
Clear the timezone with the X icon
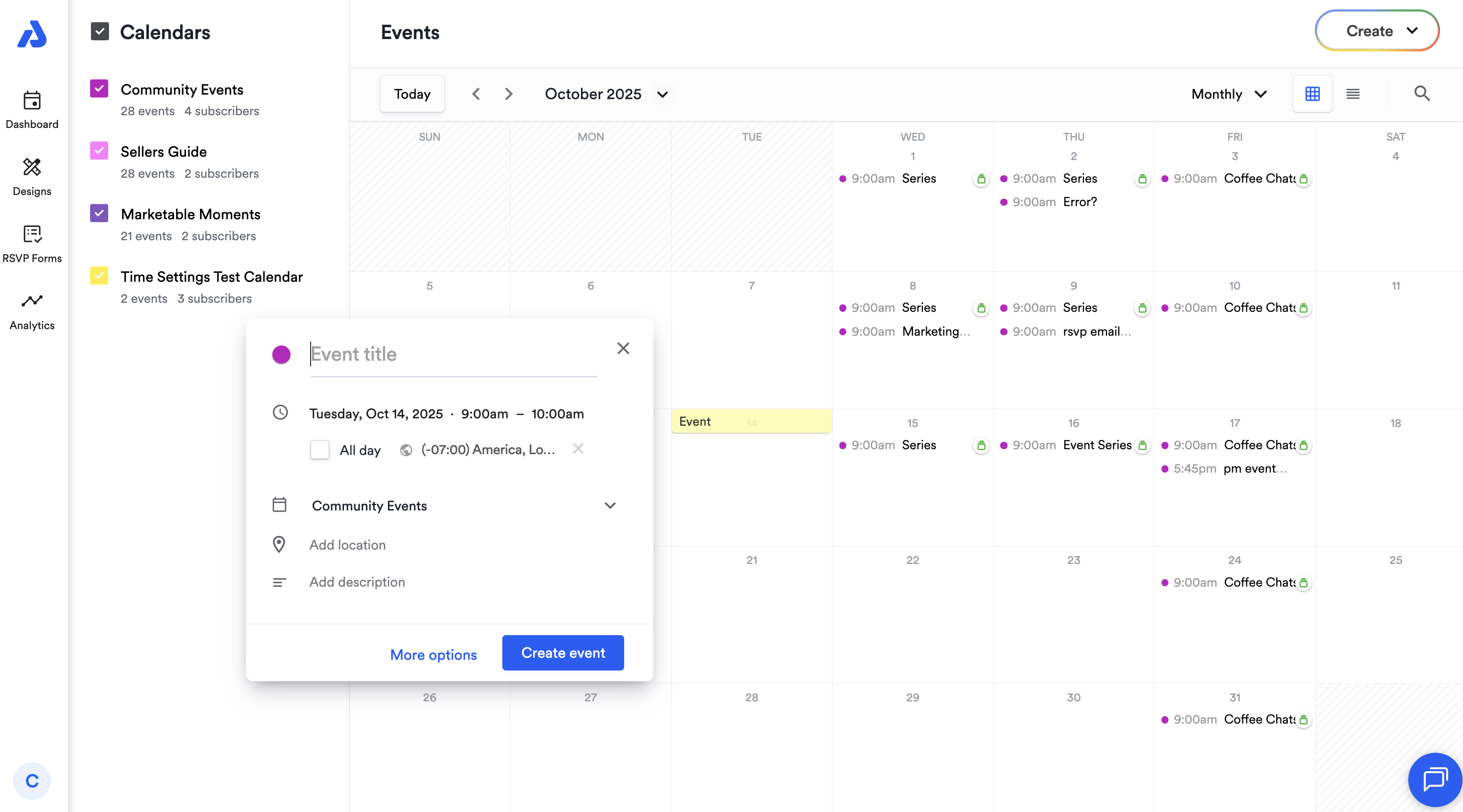[x=578, y=449]
